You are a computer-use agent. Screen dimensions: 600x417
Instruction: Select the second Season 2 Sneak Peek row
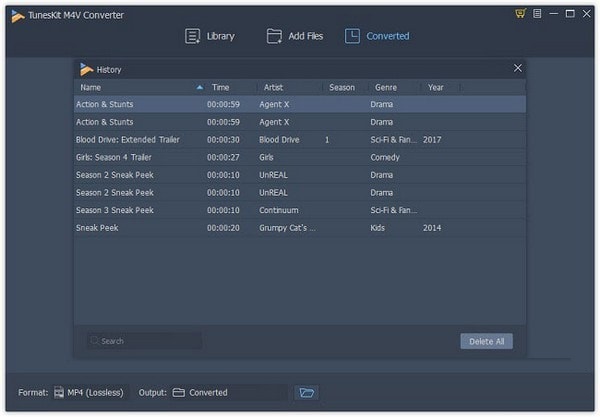tap(300, 192)
